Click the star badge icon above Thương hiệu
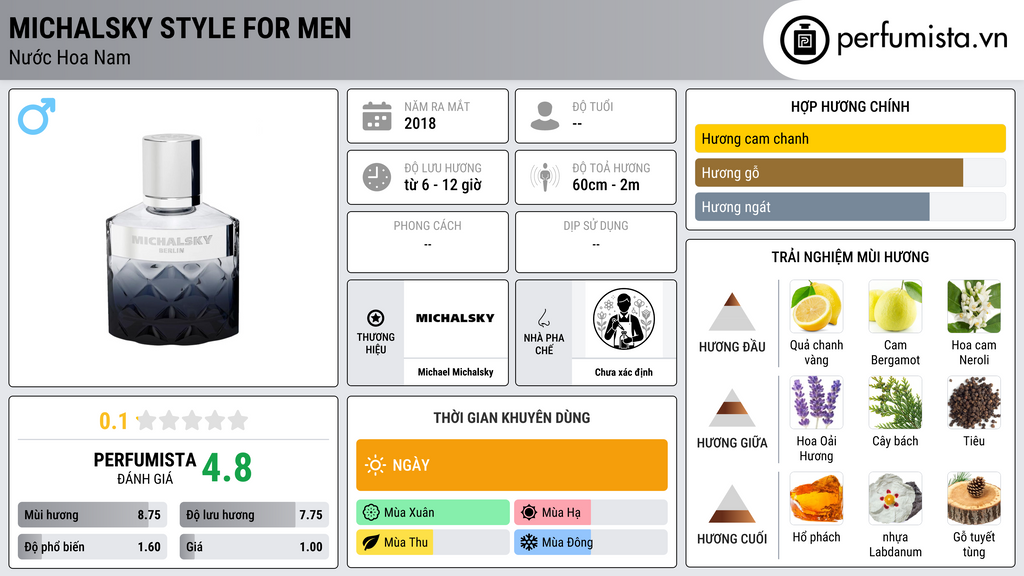The image size is (1024, 576). (376, 318)
